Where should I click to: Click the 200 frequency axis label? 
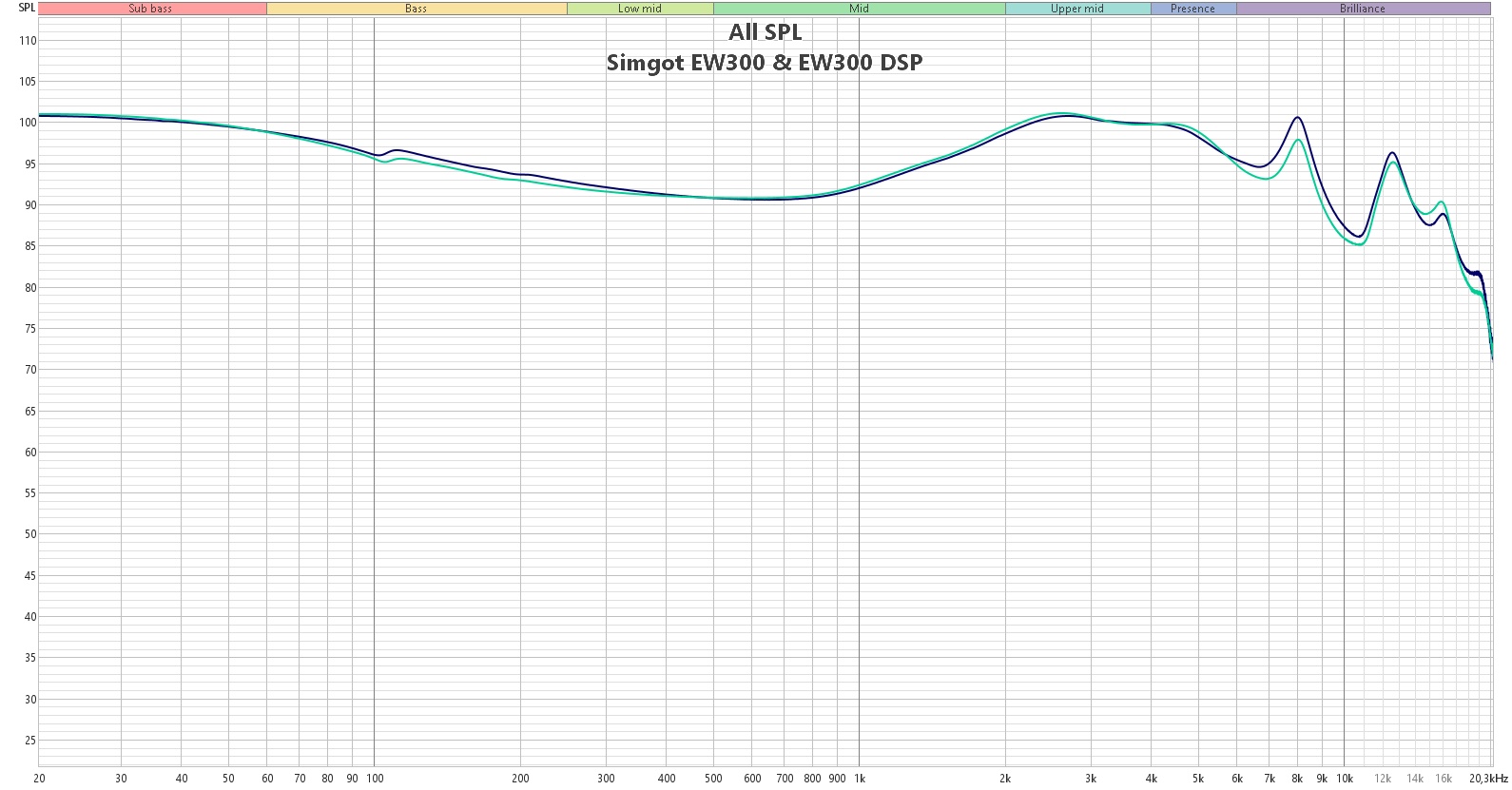click(x=520, y=779)
